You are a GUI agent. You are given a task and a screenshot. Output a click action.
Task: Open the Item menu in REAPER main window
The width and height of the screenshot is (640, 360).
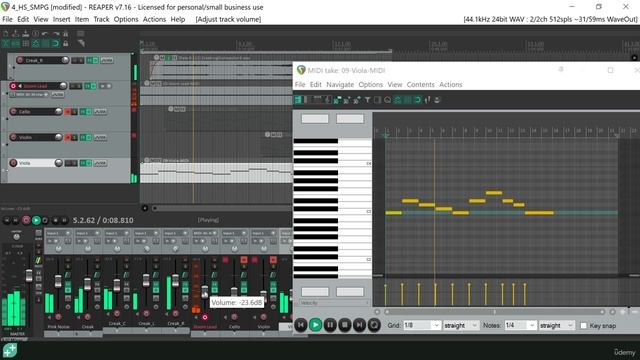pyautogui.click(x=82, y=19)
